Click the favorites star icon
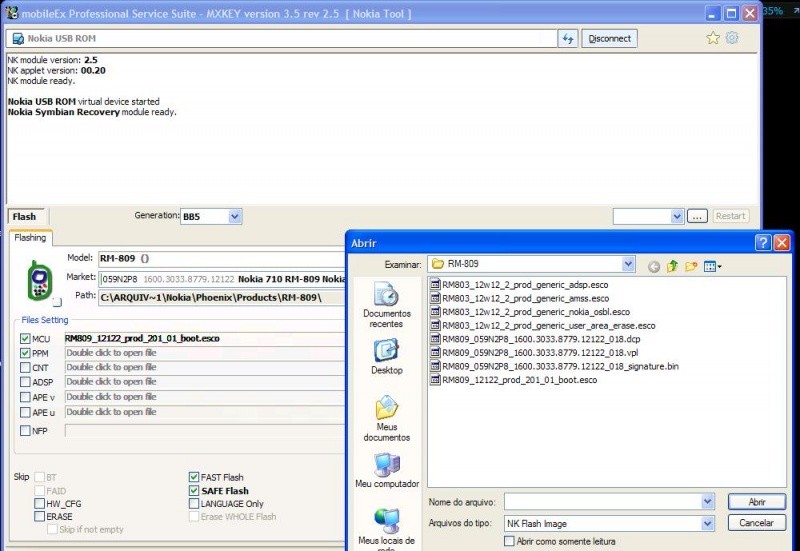 pos(713,38)
